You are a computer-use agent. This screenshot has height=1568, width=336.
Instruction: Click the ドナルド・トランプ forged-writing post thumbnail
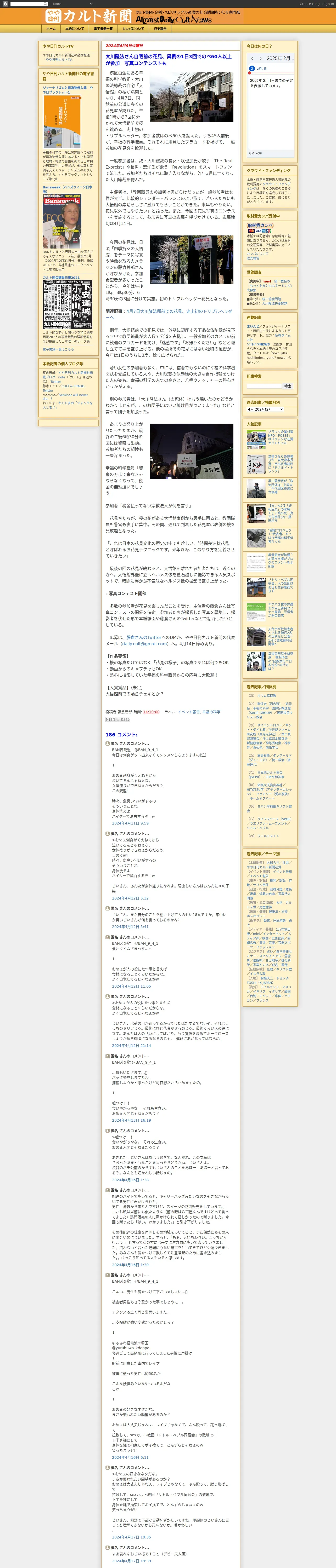[256, 464]
